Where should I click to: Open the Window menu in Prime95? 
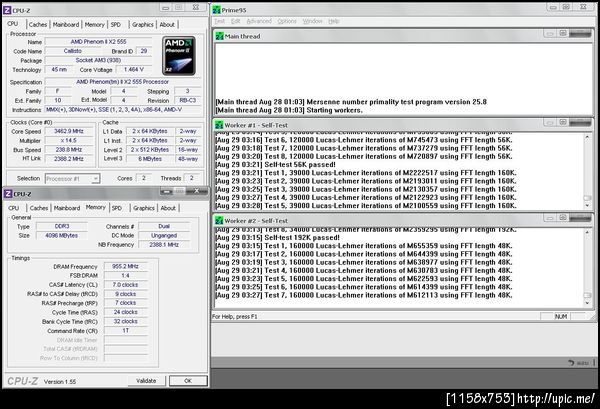313,21
